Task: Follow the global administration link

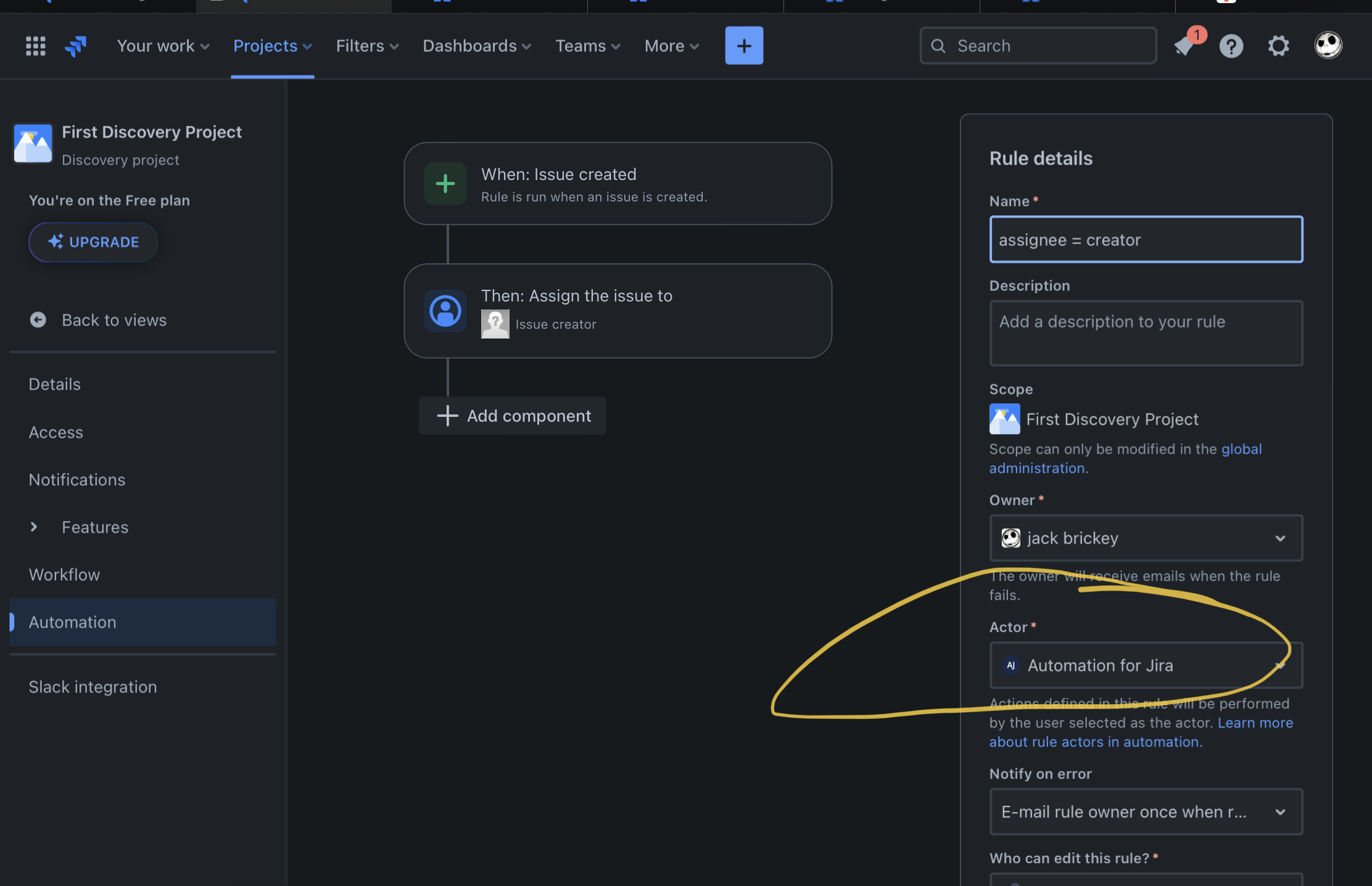Action: (x=1241, y=449)
